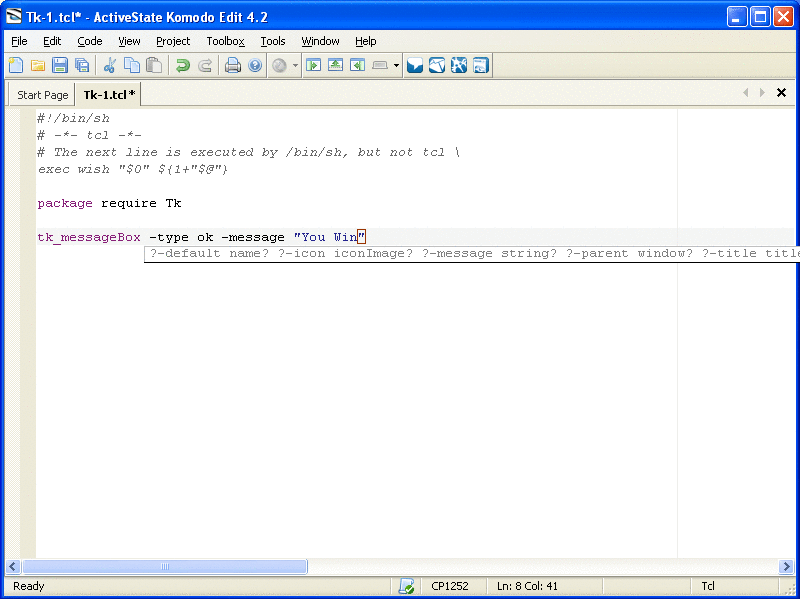Toggle the bottom pane visibility icon
800x599 pixels.
pos(335,66)
